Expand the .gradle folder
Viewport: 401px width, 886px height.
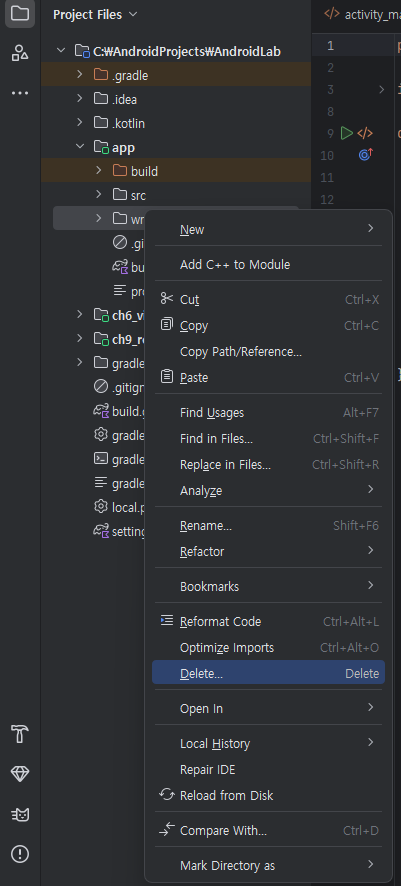click(x=79, y=75)
